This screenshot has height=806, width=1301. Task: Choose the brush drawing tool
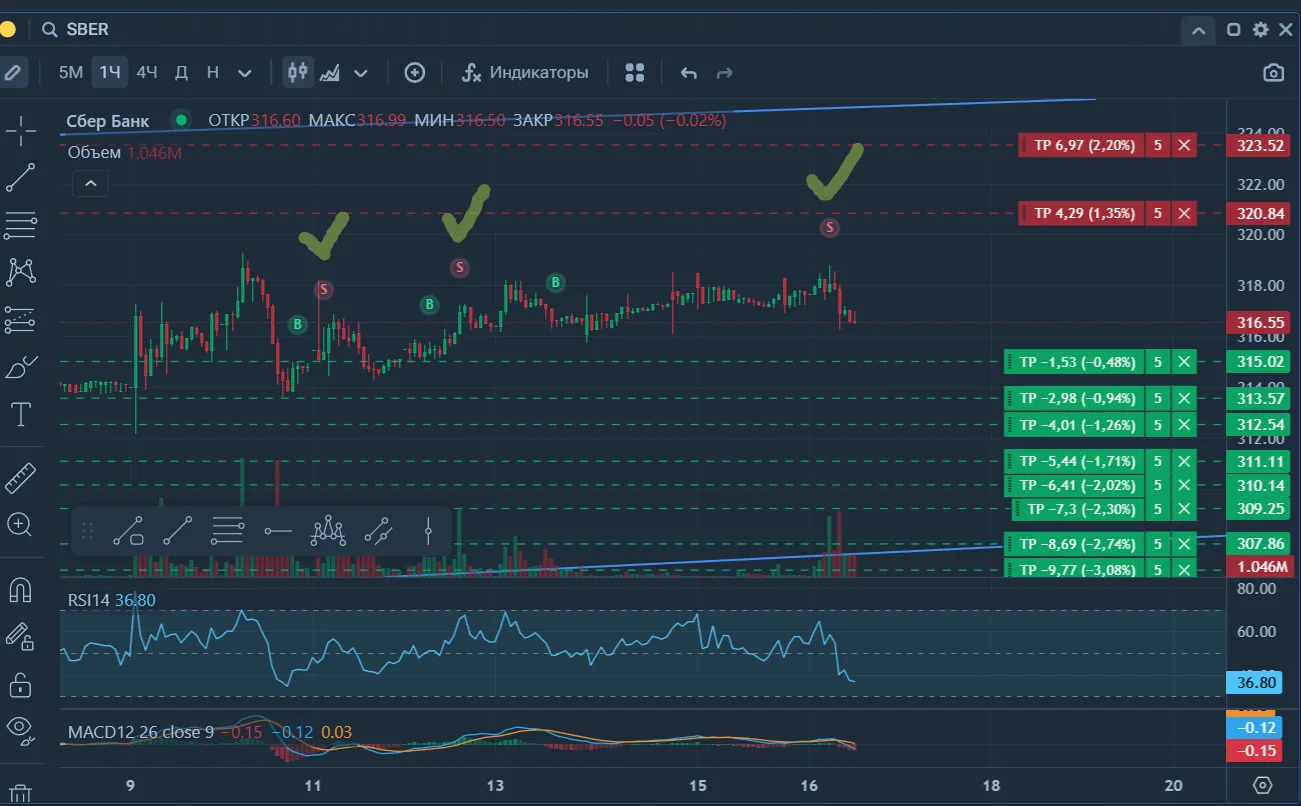[x=21, y=367]
